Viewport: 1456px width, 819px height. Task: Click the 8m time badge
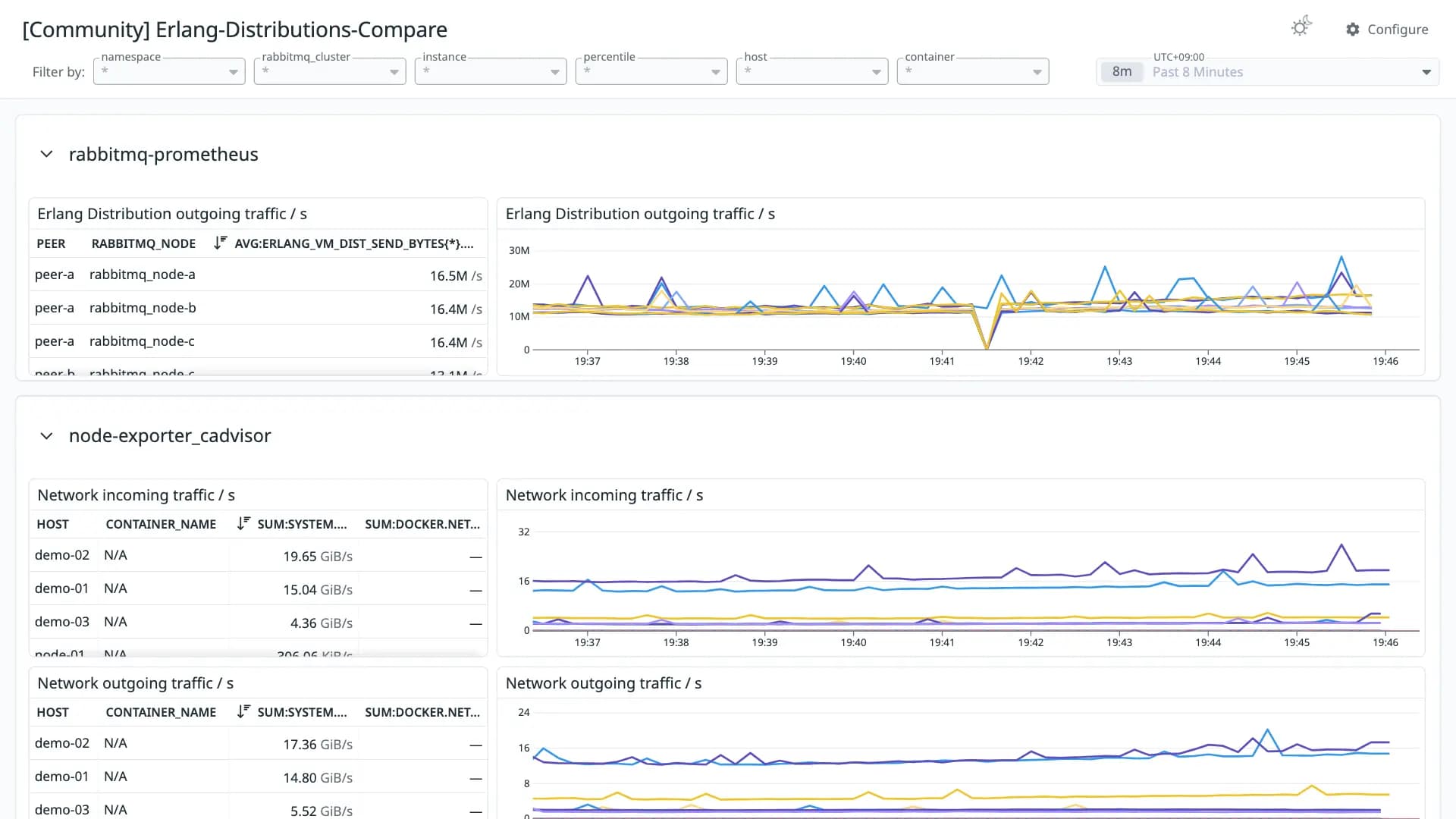pos(1122,72)
